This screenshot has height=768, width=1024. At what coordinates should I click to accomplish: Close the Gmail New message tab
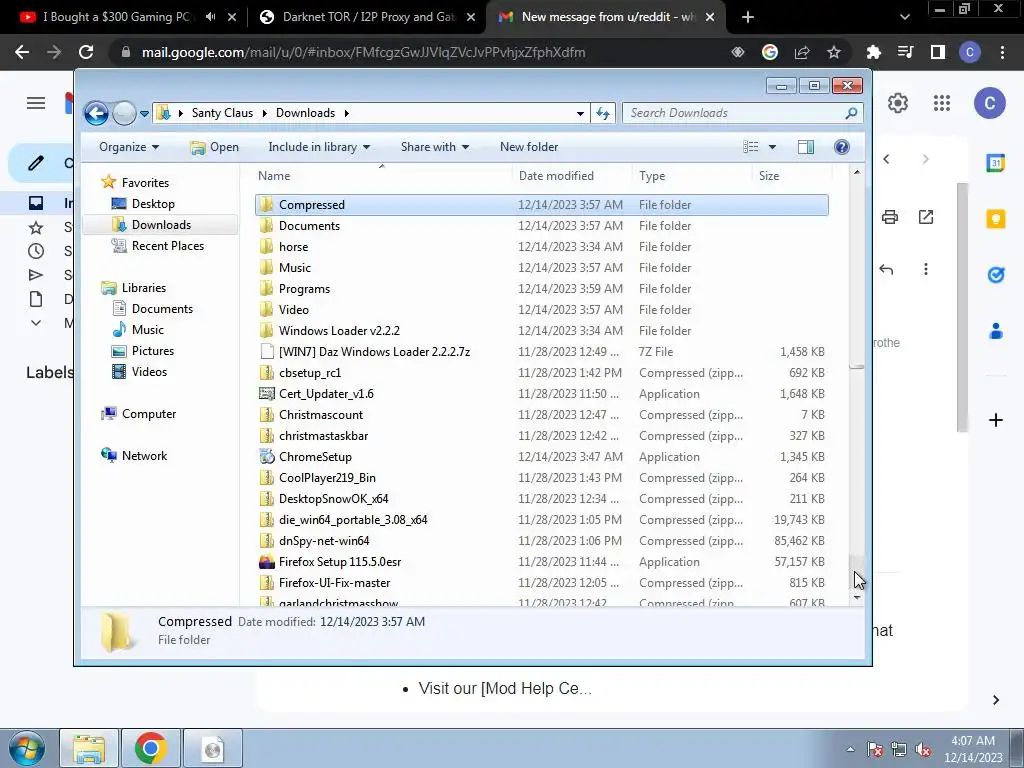tap(711, 17)
